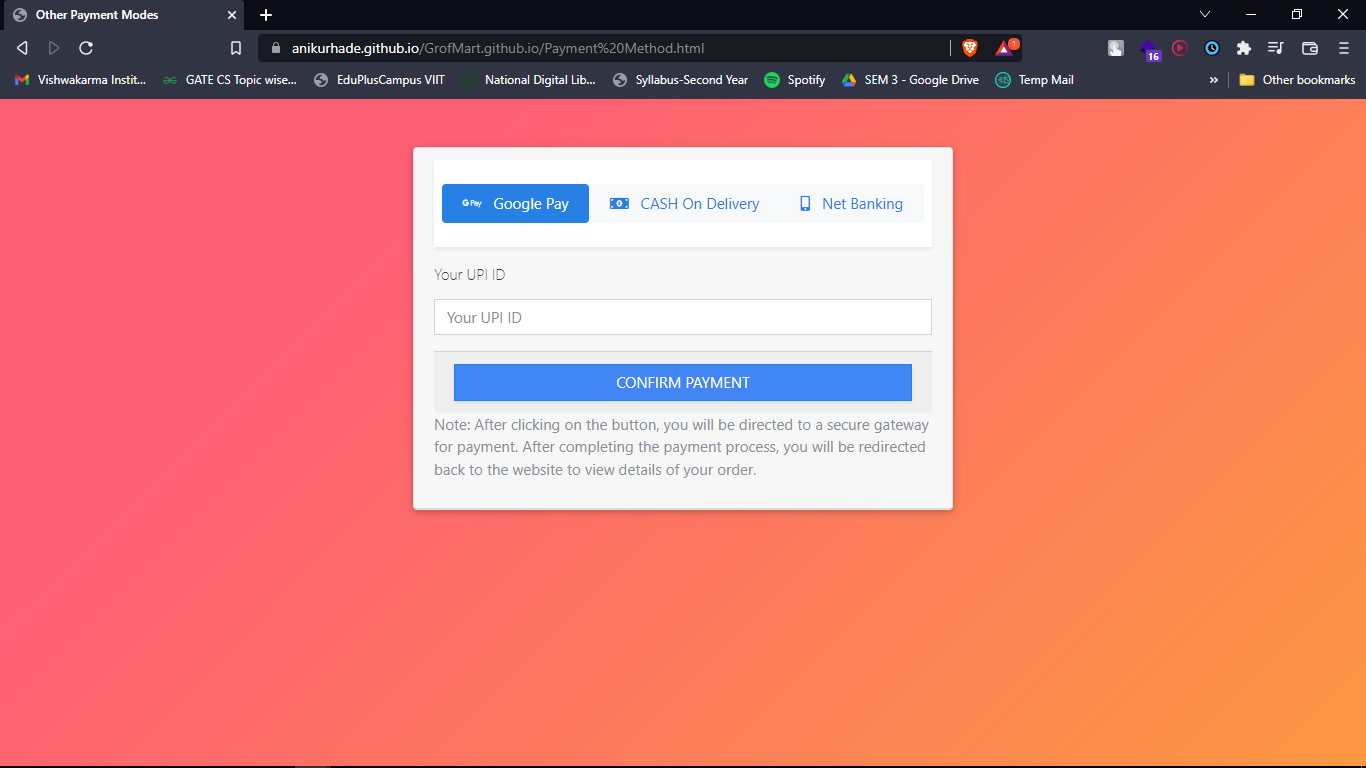Select the Other Payment Modes browser tab
The height and width of the screenshot is (768, 1366).
(125, 15)
